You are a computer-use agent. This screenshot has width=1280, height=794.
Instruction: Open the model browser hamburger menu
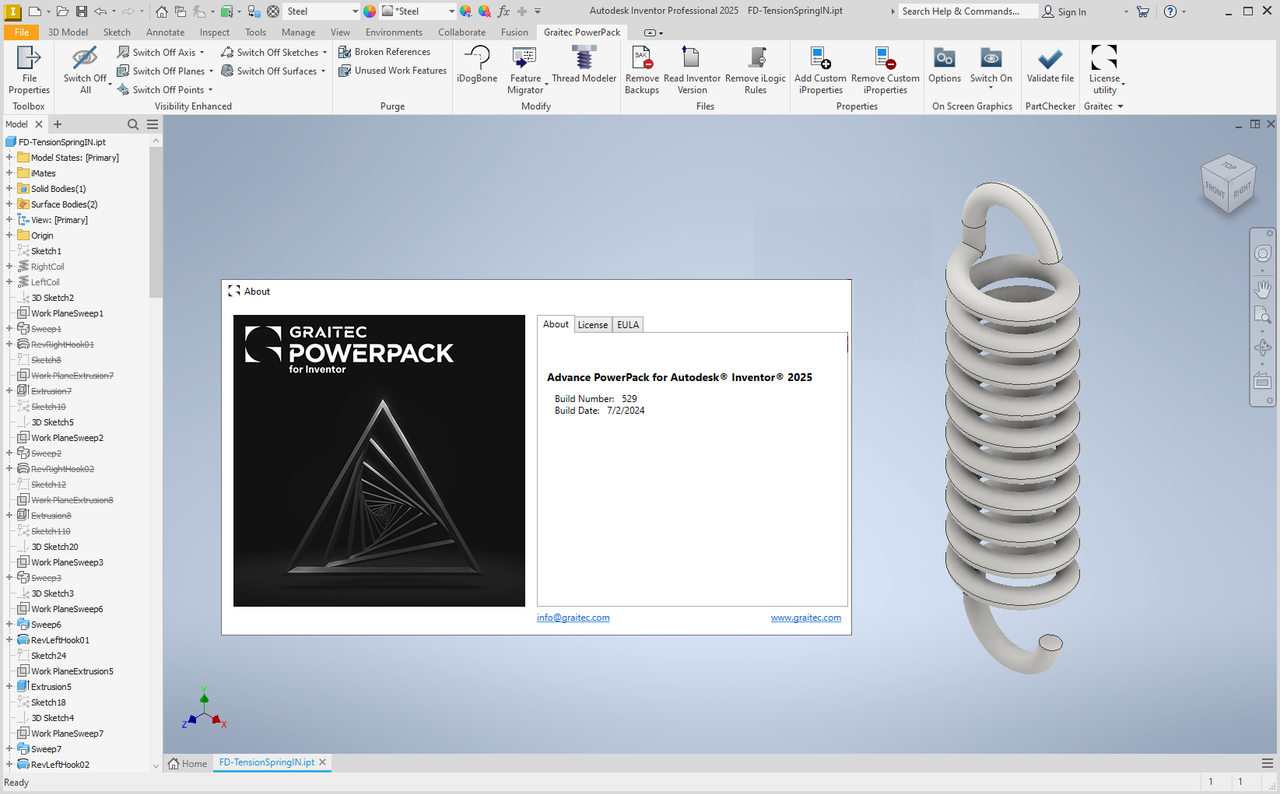(x=152, y=124)
